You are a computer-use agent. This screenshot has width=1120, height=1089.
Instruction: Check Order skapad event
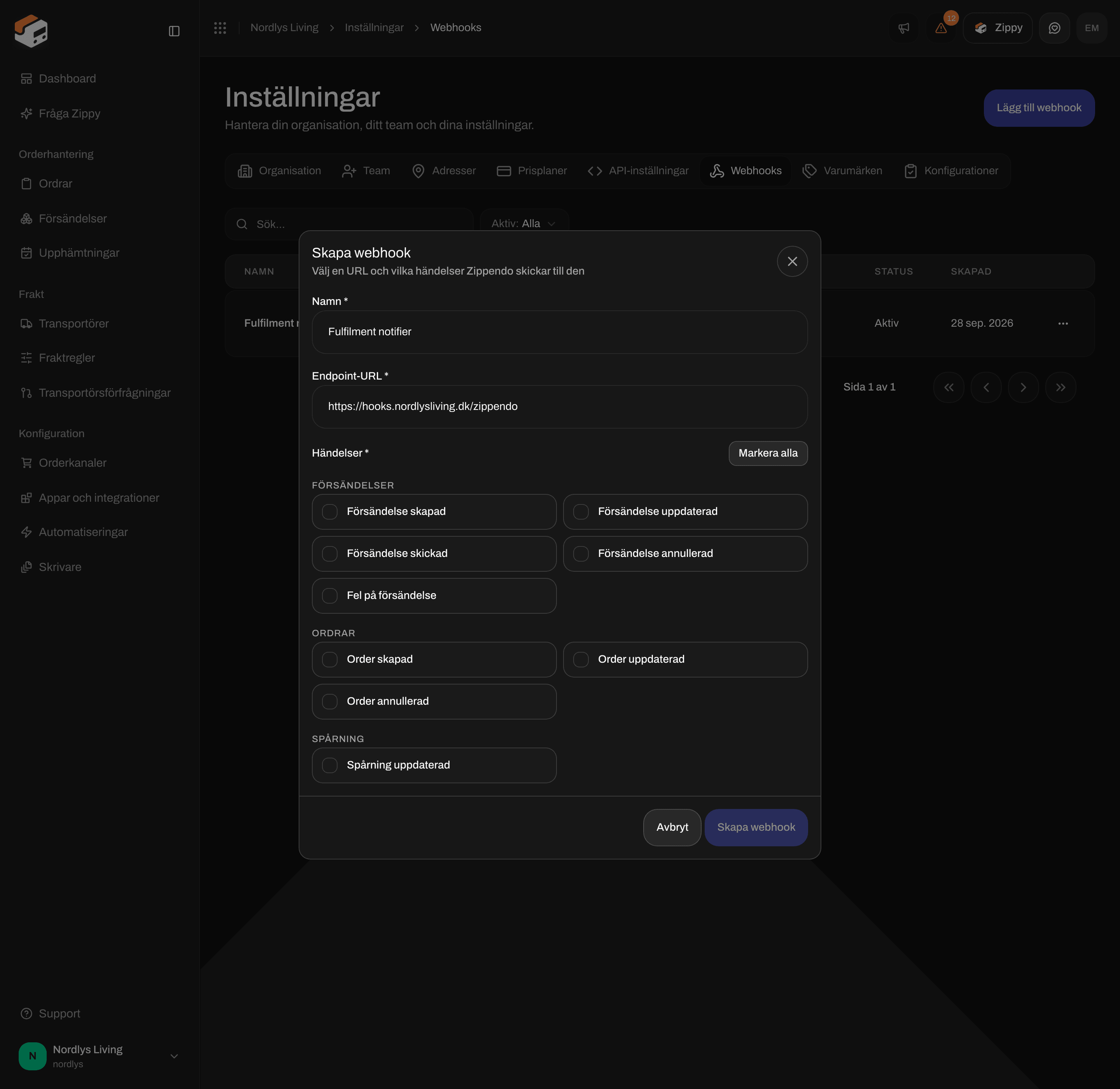coord(434,660)
